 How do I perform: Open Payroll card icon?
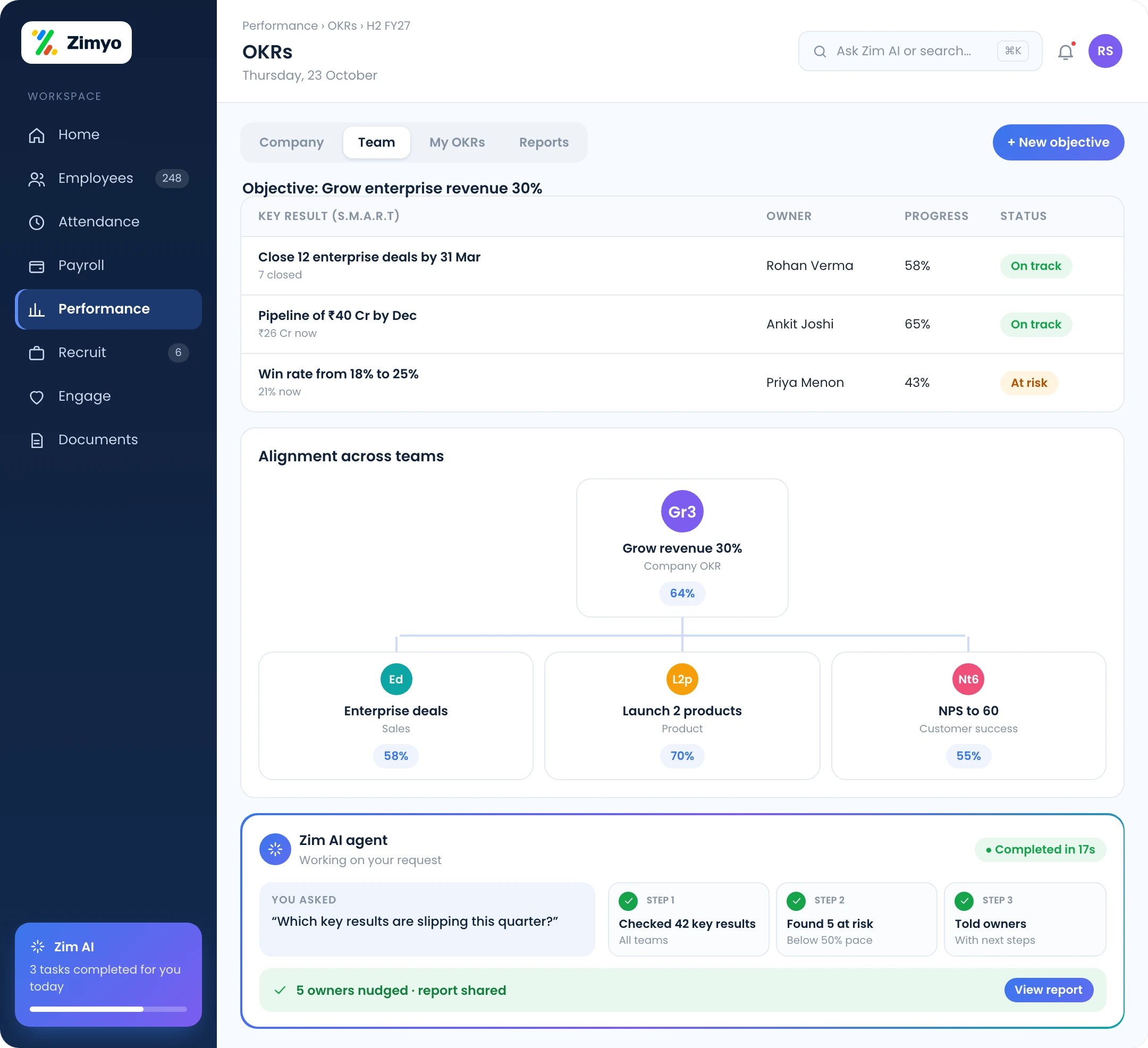[x=37, y=266]
